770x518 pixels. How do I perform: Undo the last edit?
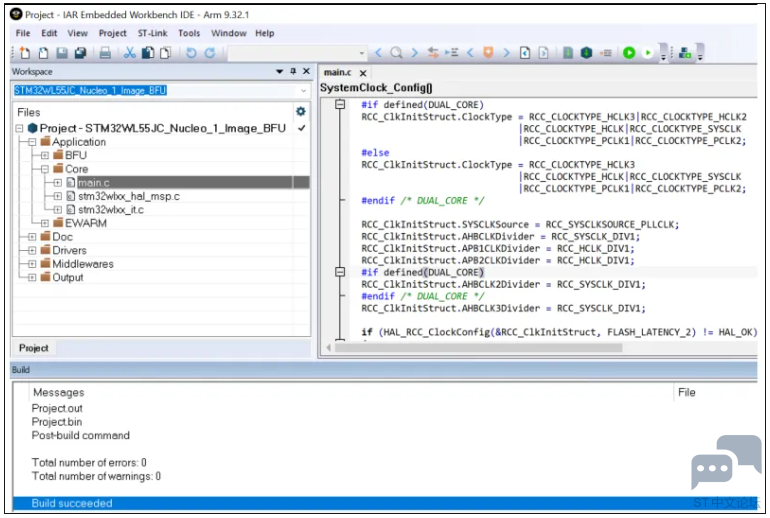click(x=191, y=53)
